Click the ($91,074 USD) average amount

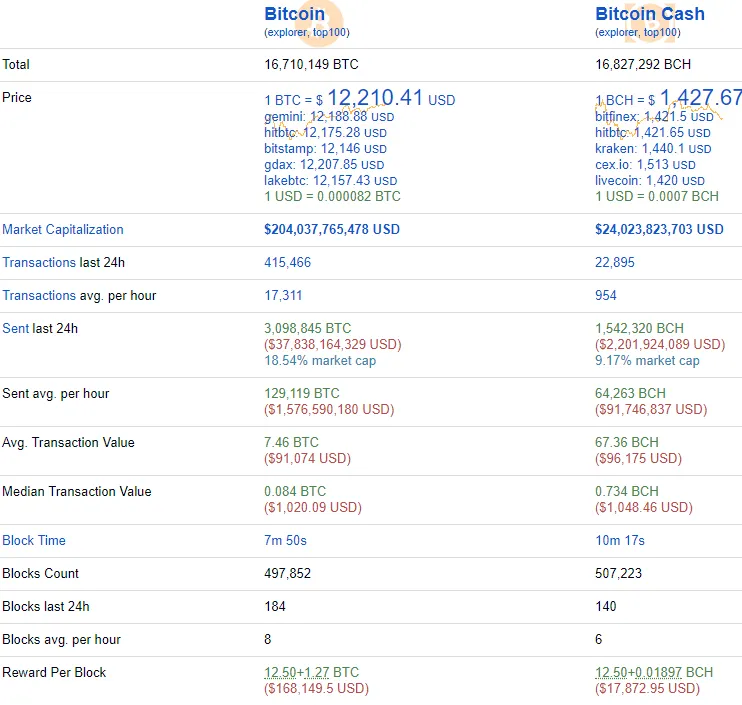[x=307, y=458]
